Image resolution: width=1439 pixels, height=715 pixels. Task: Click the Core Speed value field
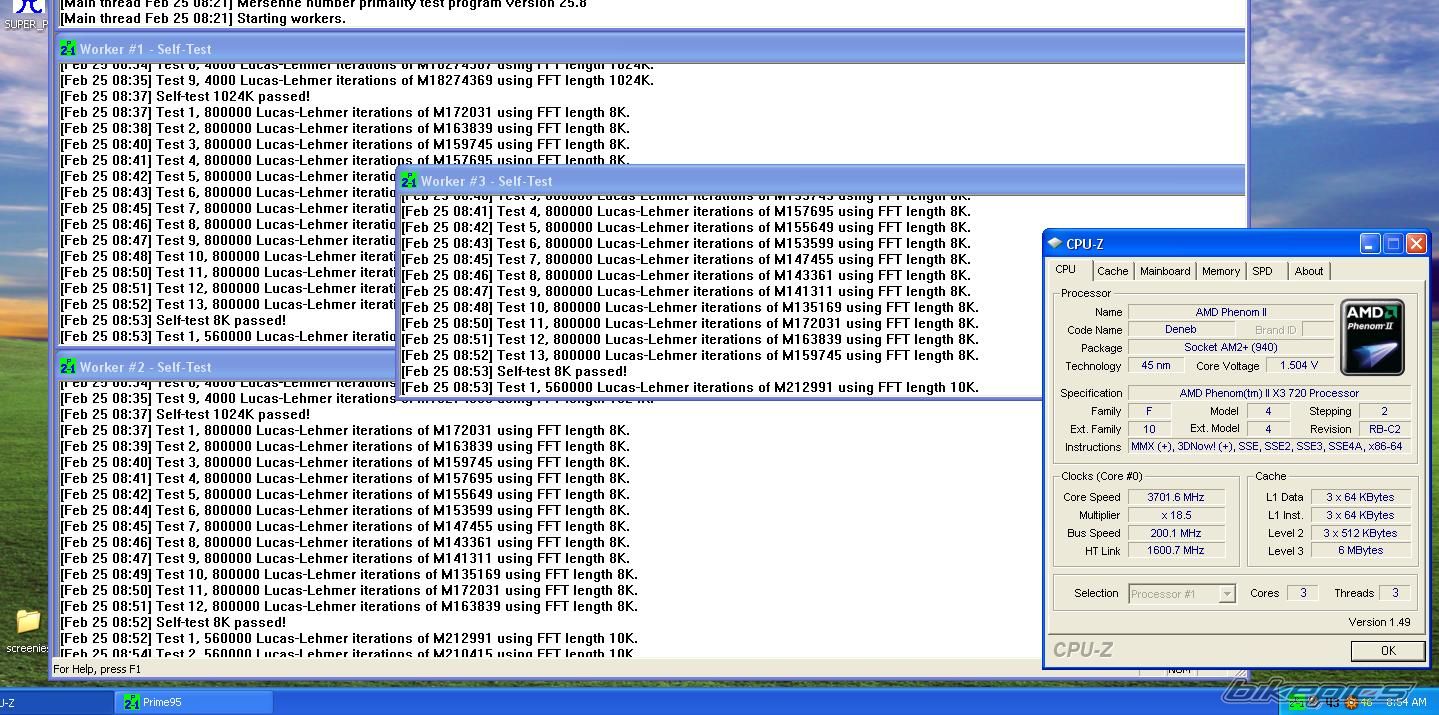(x=1175, y=497)
